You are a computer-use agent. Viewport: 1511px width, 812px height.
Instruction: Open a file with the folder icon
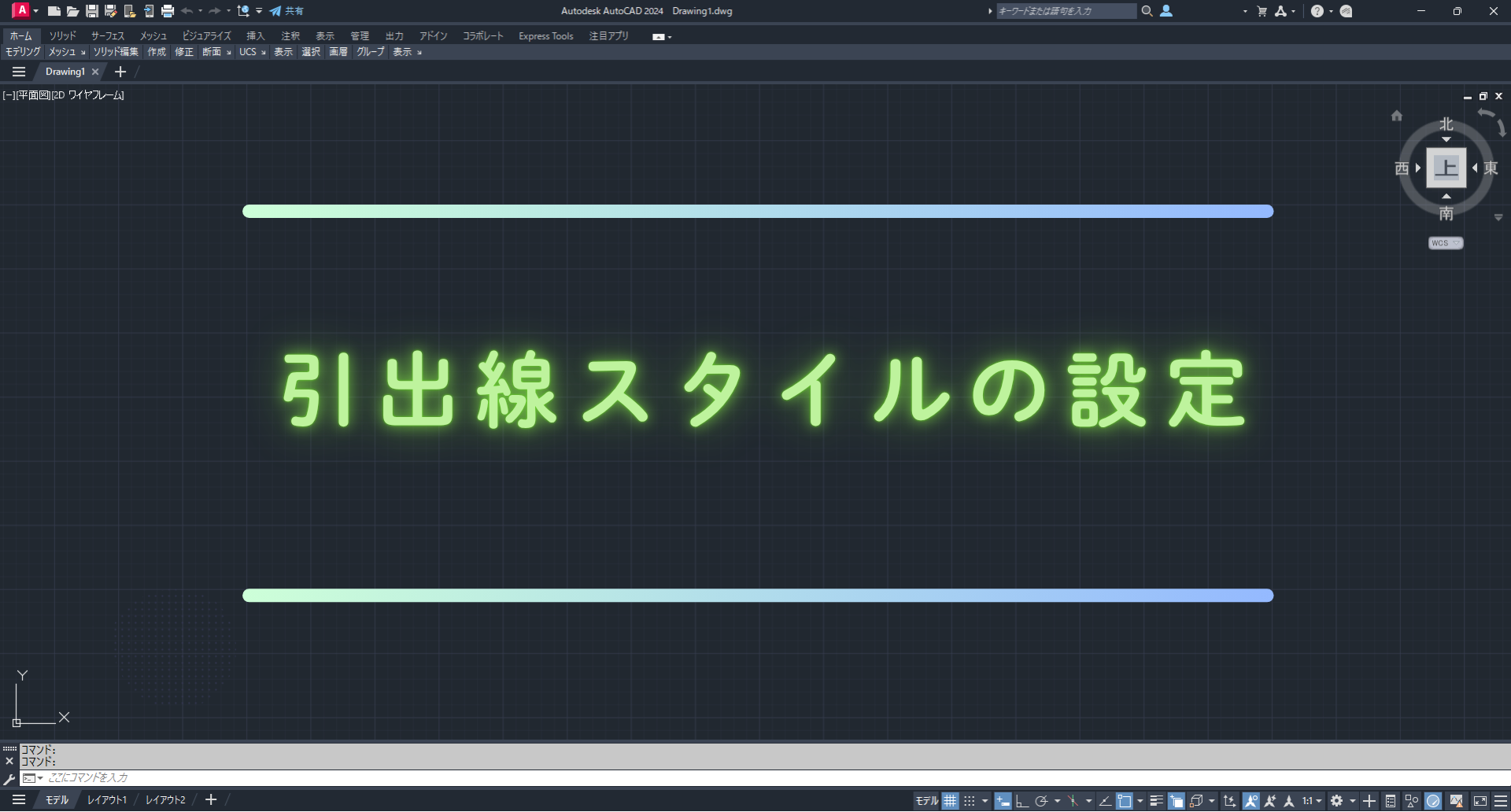coord(72,11)
